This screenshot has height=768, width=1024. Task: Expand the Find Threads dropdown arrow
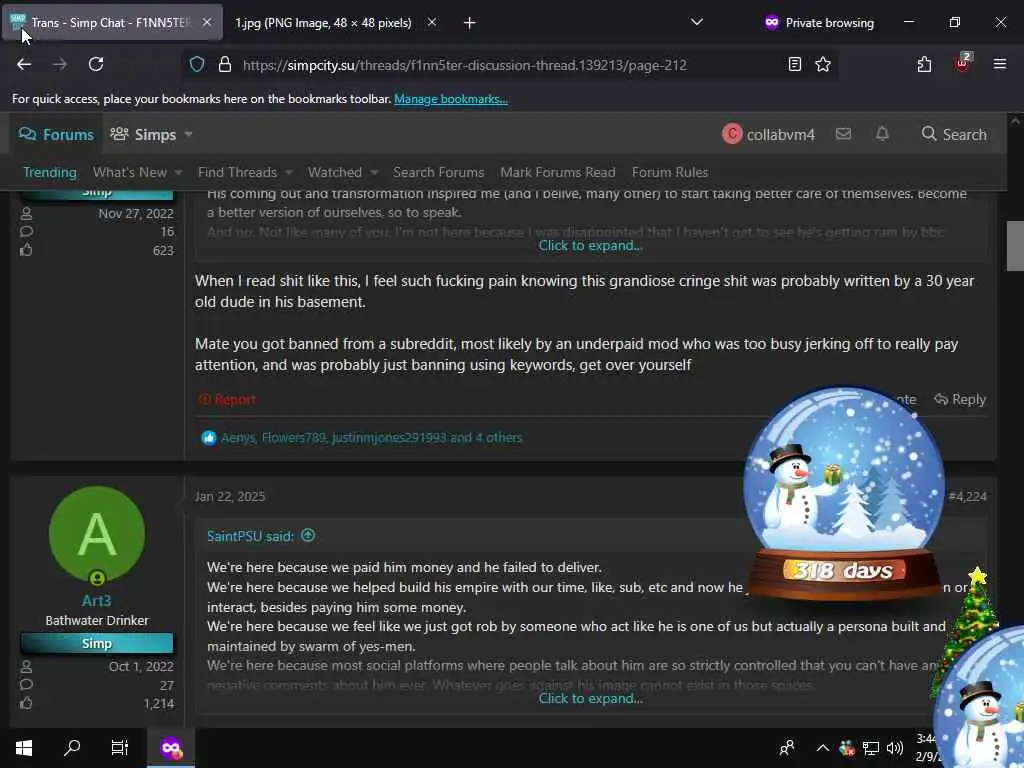coord(289,172)
